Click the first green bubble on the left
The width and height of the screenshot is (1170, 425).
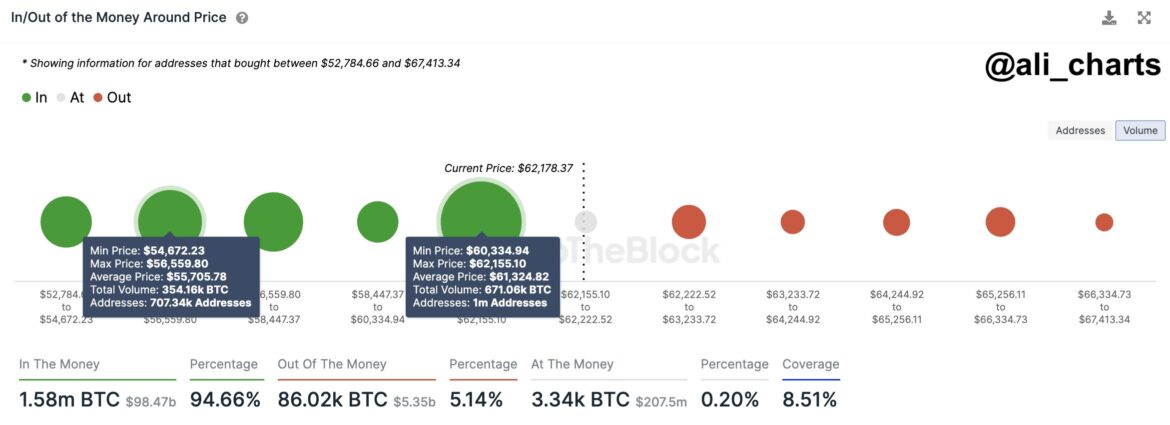66,222
